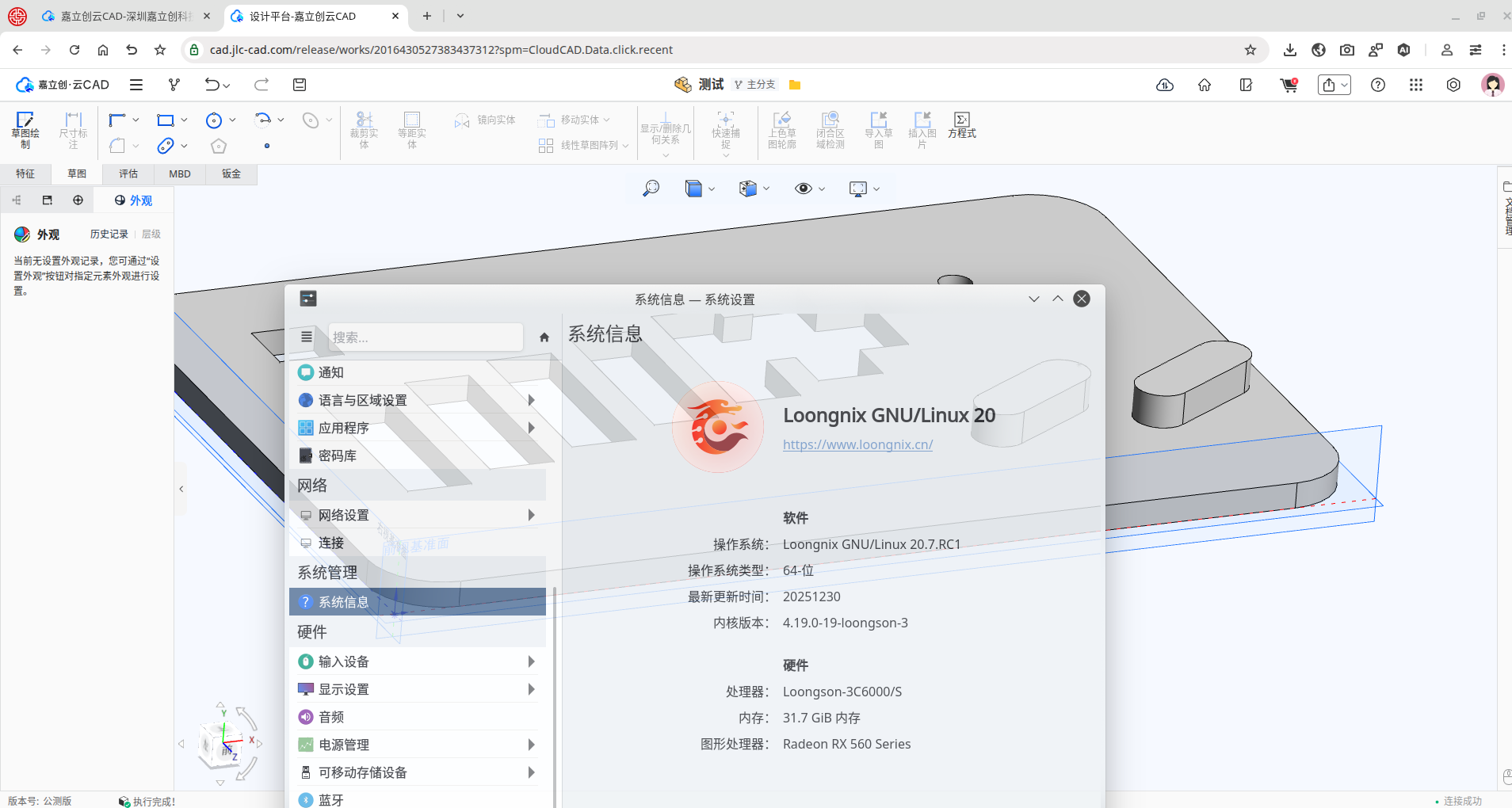Collapse the left panel with arrow handle

click(x=181, y=489)
